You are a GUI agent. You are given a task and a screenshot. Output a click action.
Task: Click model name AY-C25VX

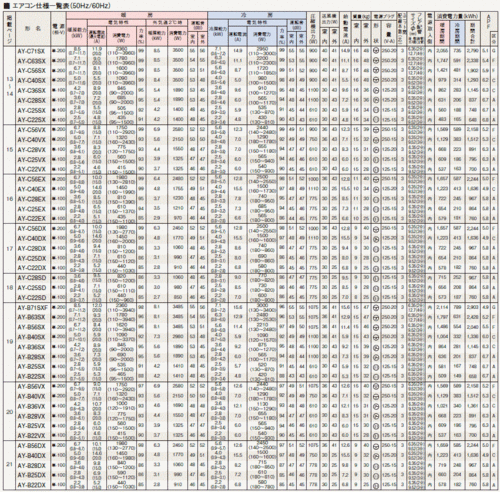[32, 160]
